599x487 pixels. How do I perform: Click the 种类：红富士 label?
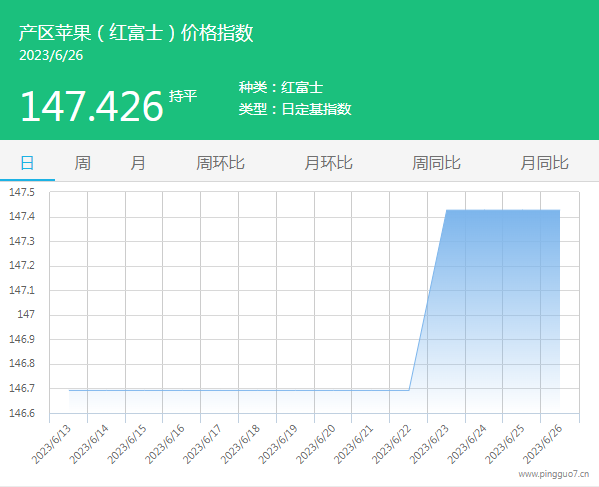point(281,87)
